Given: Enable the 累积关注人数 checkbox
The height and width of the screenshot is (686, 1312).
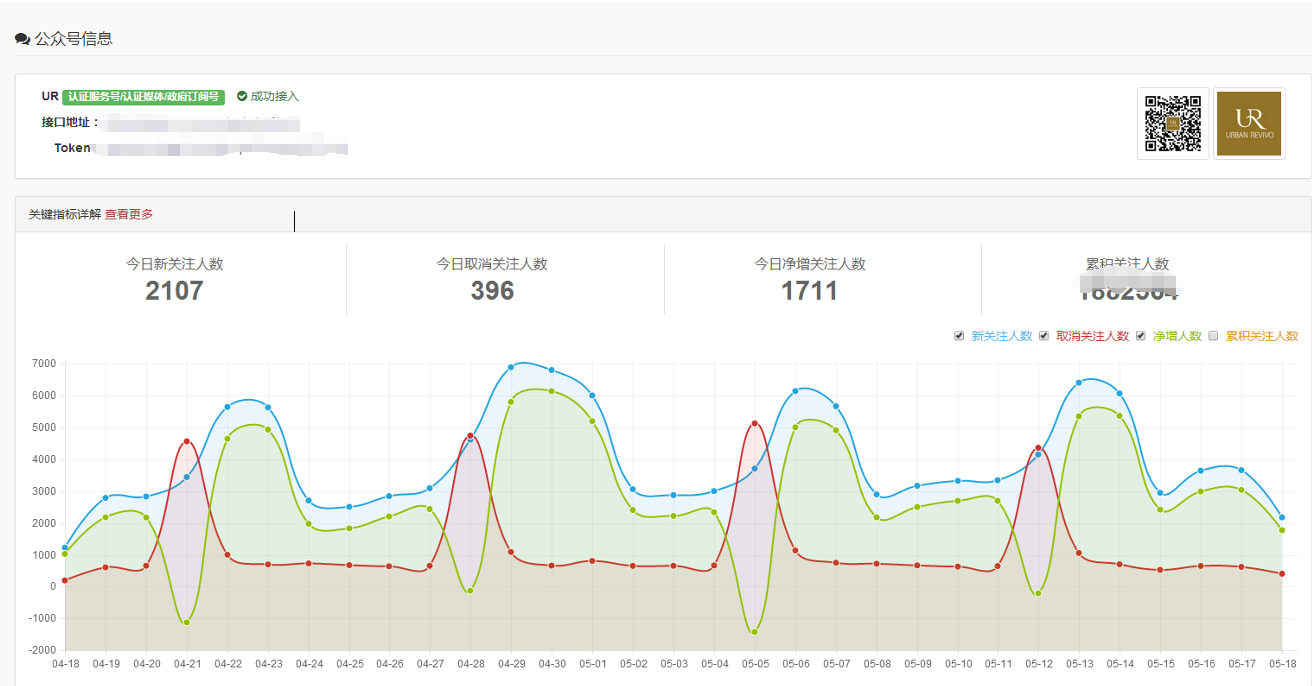Looking at the screenshot, I should coord(1214,336).
